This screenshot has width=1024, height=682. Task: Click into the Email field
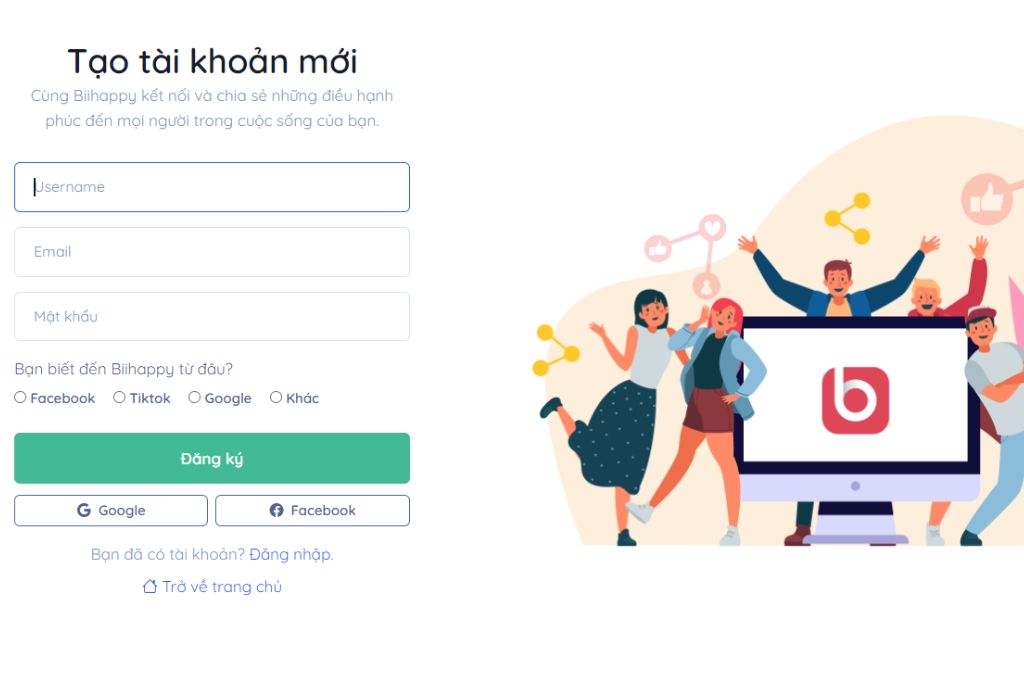click(212, 252)
